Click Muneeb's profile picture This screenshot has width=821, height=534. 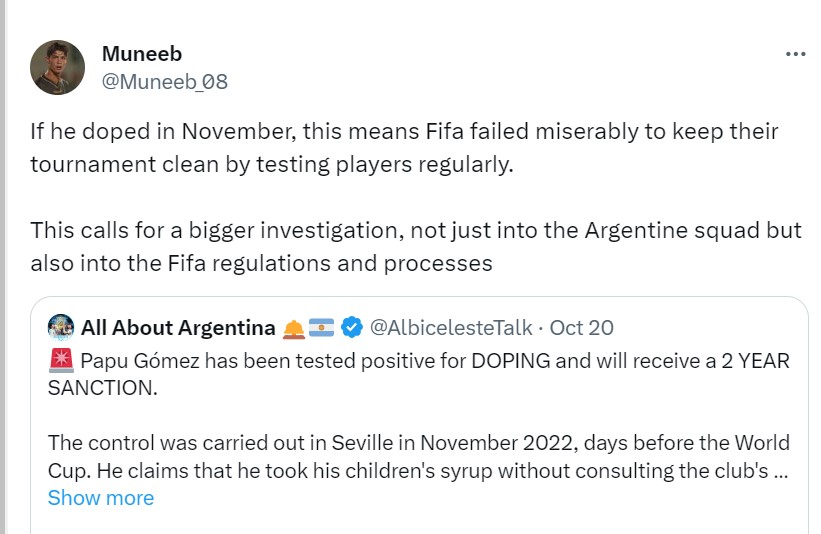tap(58, 67)
